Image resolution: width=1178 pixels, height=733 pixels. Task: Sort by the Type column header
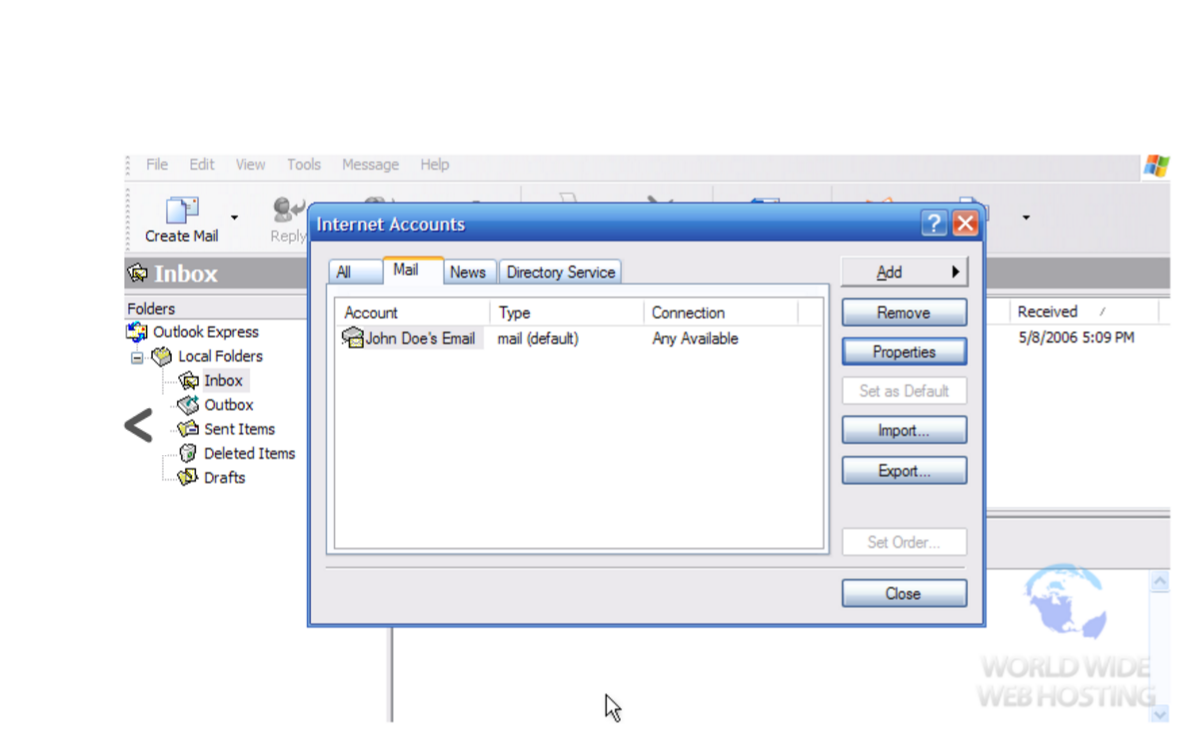566,312
